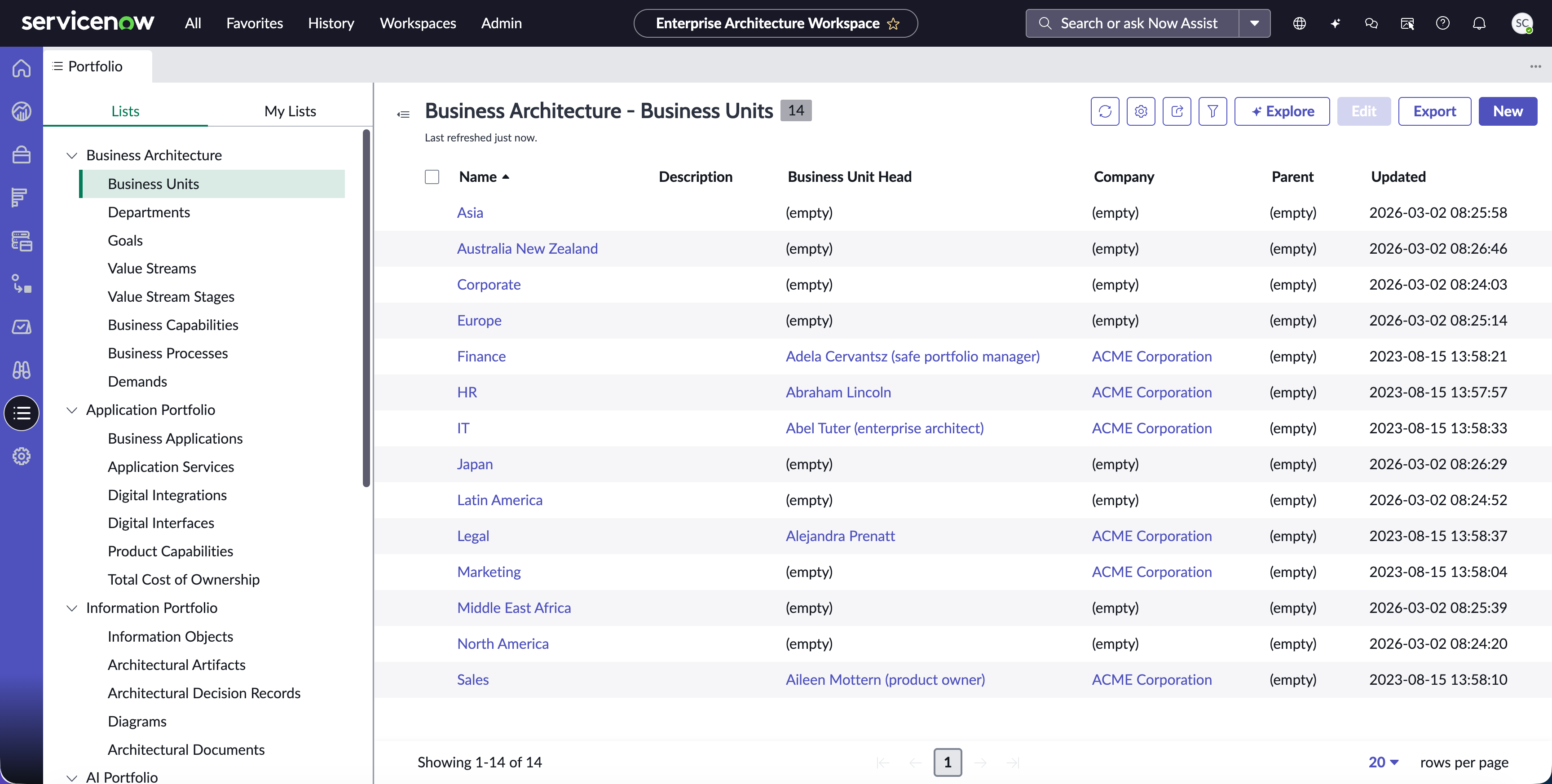Open the Workspaces menu

tap(418, 23)
